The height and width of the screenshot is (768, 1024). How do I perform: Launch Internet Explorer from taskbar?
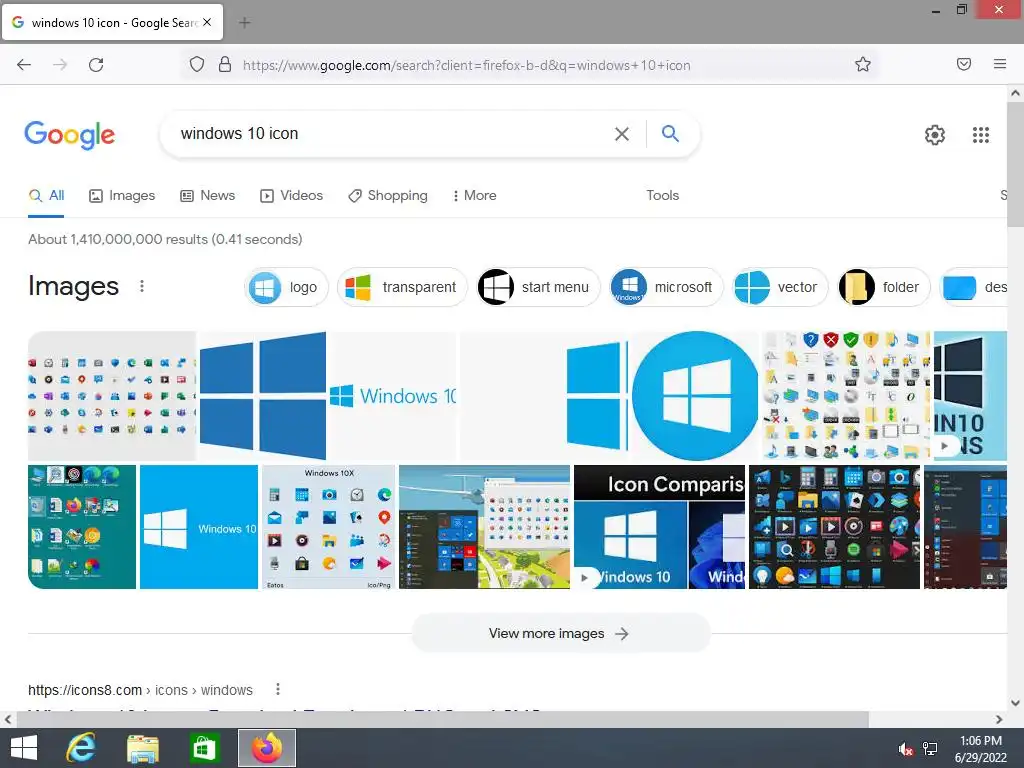point(81,748)
